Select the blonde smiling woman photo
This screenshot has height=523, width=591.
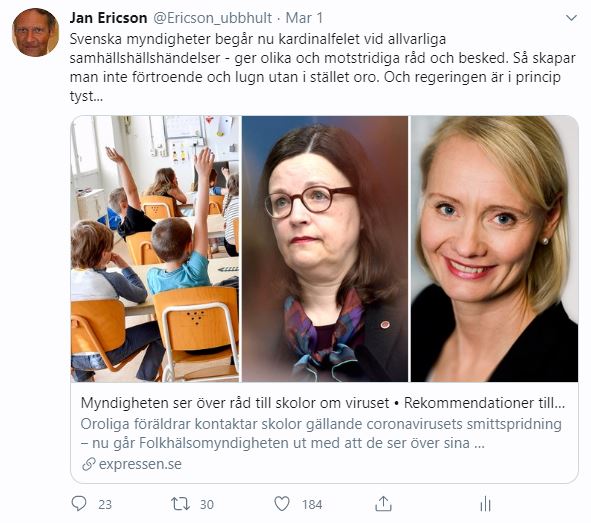pos(494,249)
